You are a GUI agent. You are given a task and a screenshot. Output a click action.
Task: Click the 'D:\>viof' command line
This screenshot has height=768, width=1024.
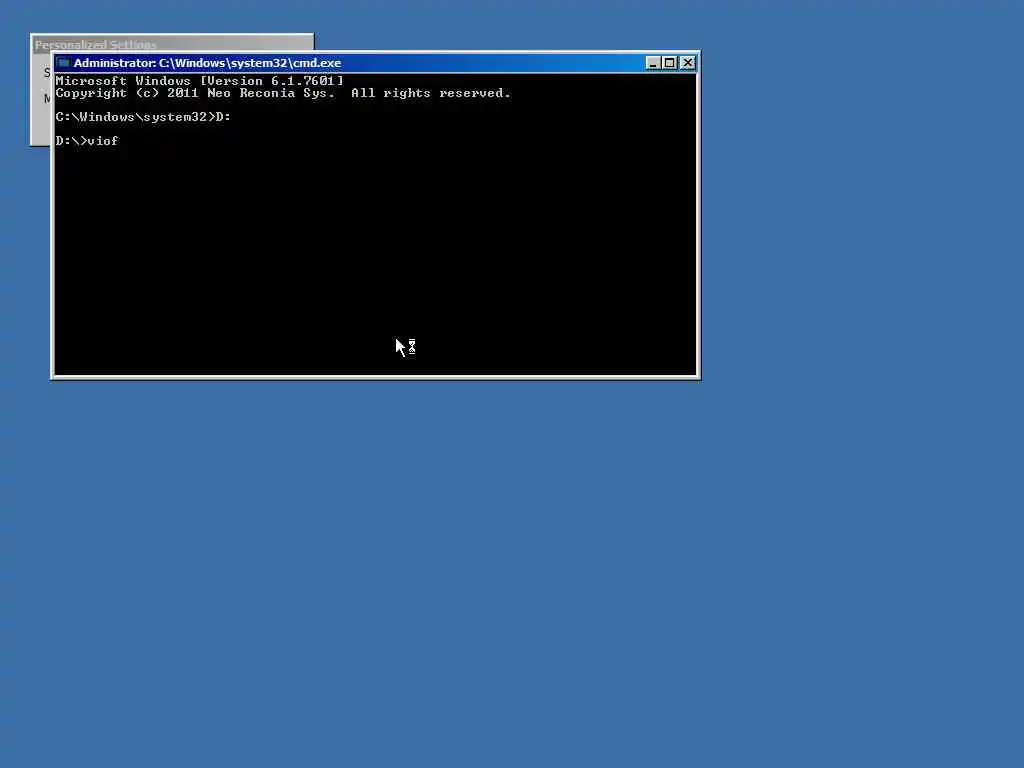[x=87, y=141]
